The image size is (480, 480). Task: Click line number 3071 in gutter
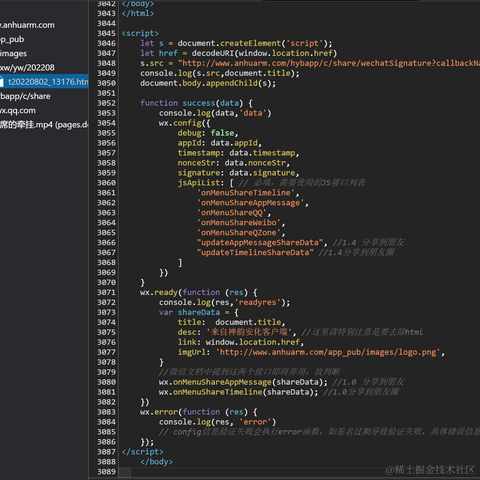pyautogui.click(x=106, y=292)
